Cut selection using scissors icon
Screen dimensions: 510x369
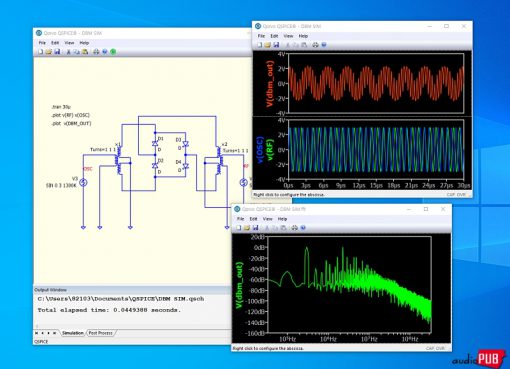[x=68, y=52]
